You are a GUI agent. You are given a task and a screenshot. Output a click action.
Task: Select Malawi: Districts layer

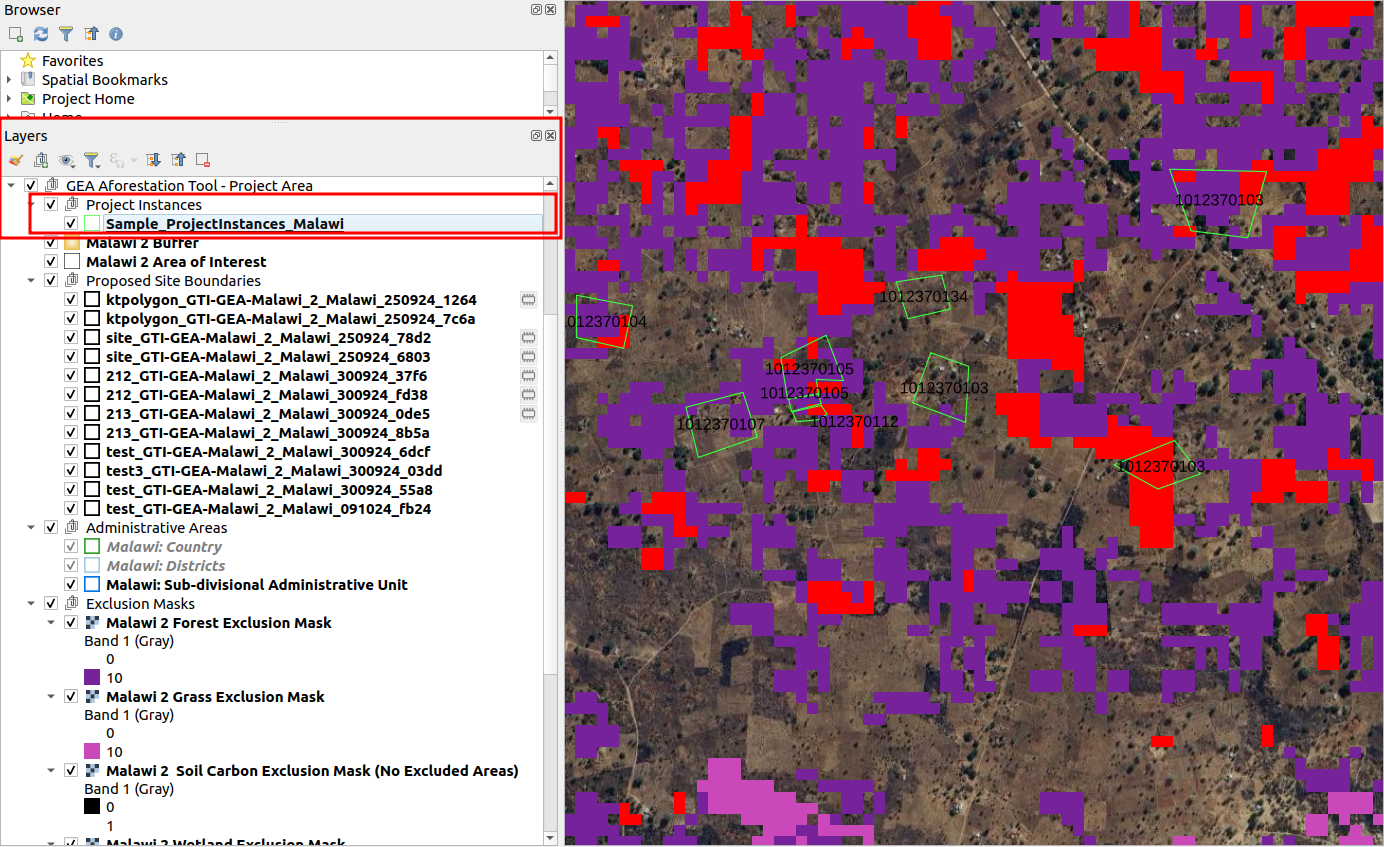166,566
